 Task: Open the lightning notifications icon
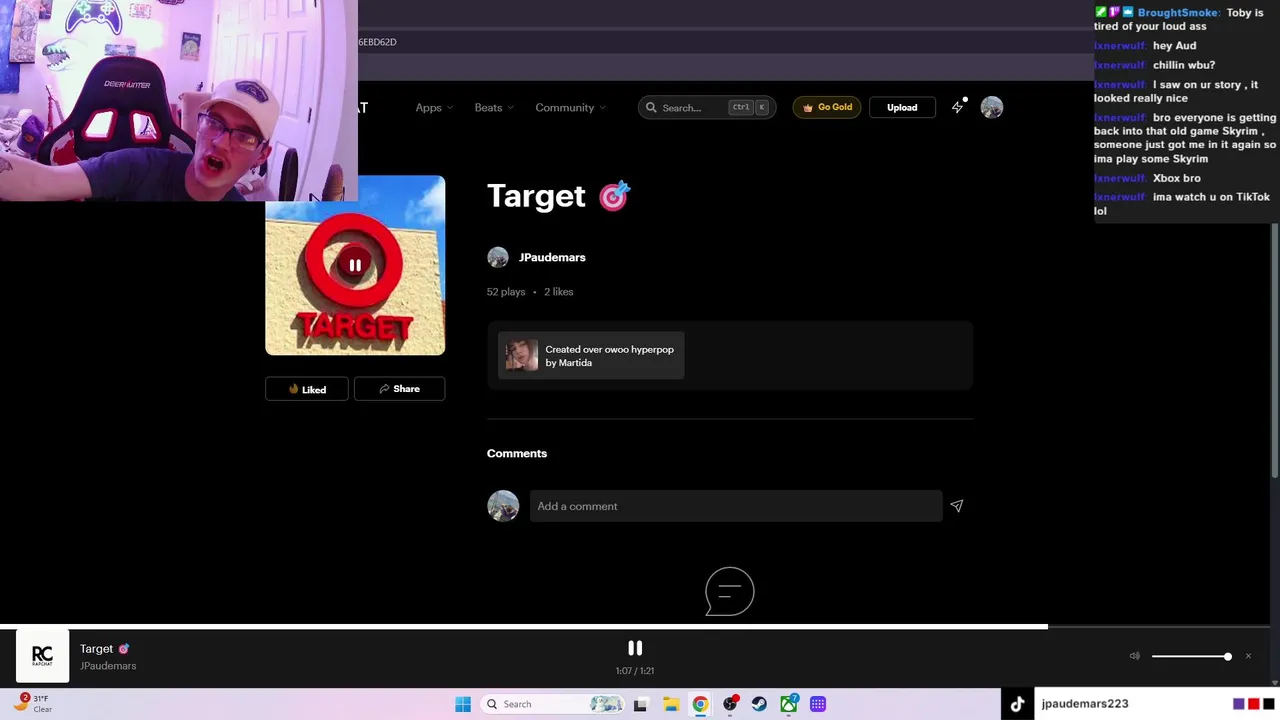[x=958, y=107]
